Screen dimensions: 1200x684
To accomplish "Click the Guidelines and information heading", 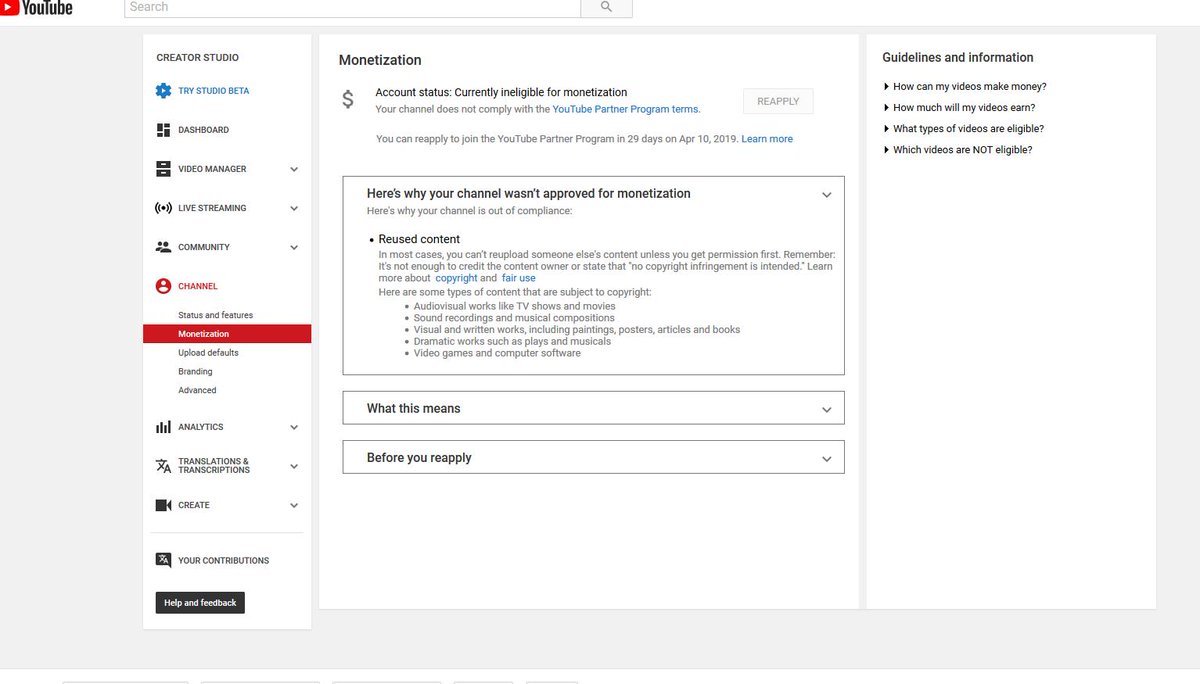I will click(958, 58).
